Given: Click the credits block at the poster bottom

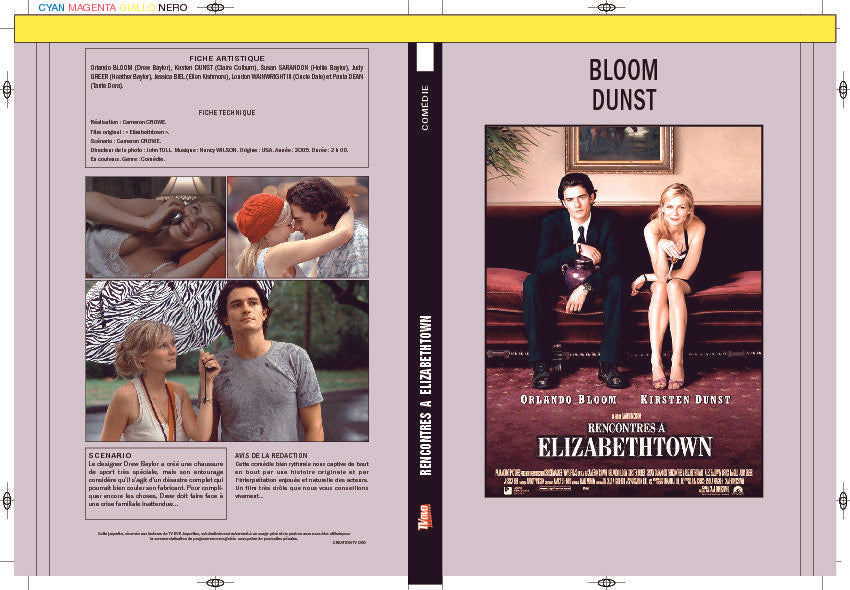Looking at the screenshot, I should tap(623, 477).
